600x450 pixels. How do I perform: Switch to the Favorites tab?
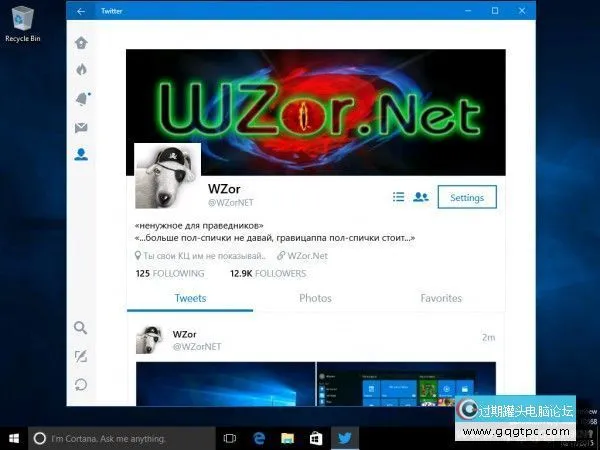[x=441, y=298]
